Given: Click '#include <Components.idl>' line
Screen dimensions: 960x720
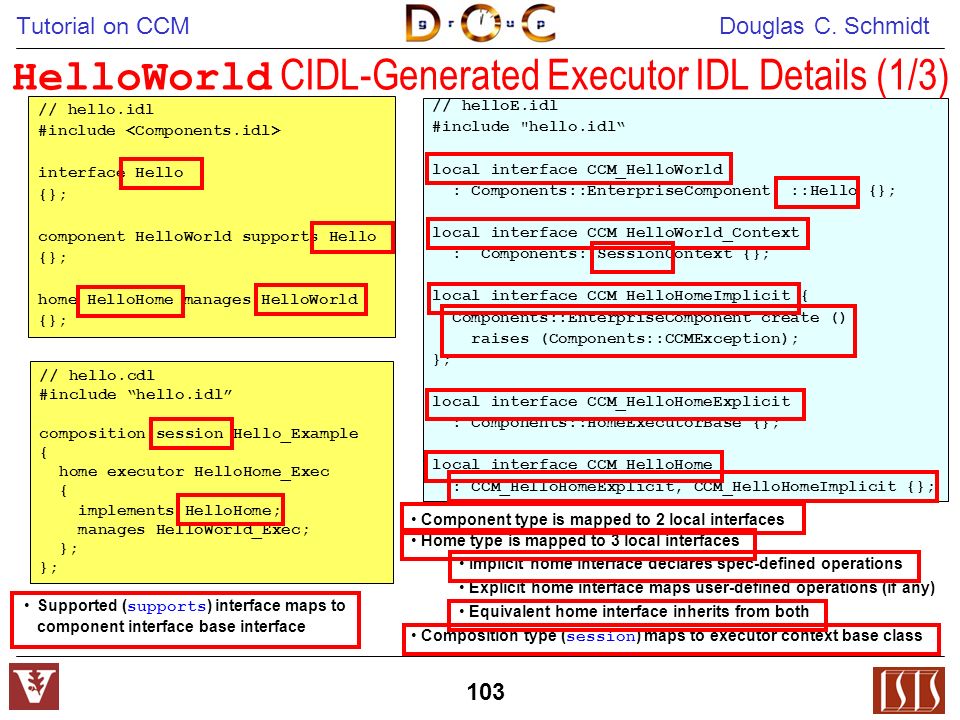Looking at the screenshot, I should 159,130.
